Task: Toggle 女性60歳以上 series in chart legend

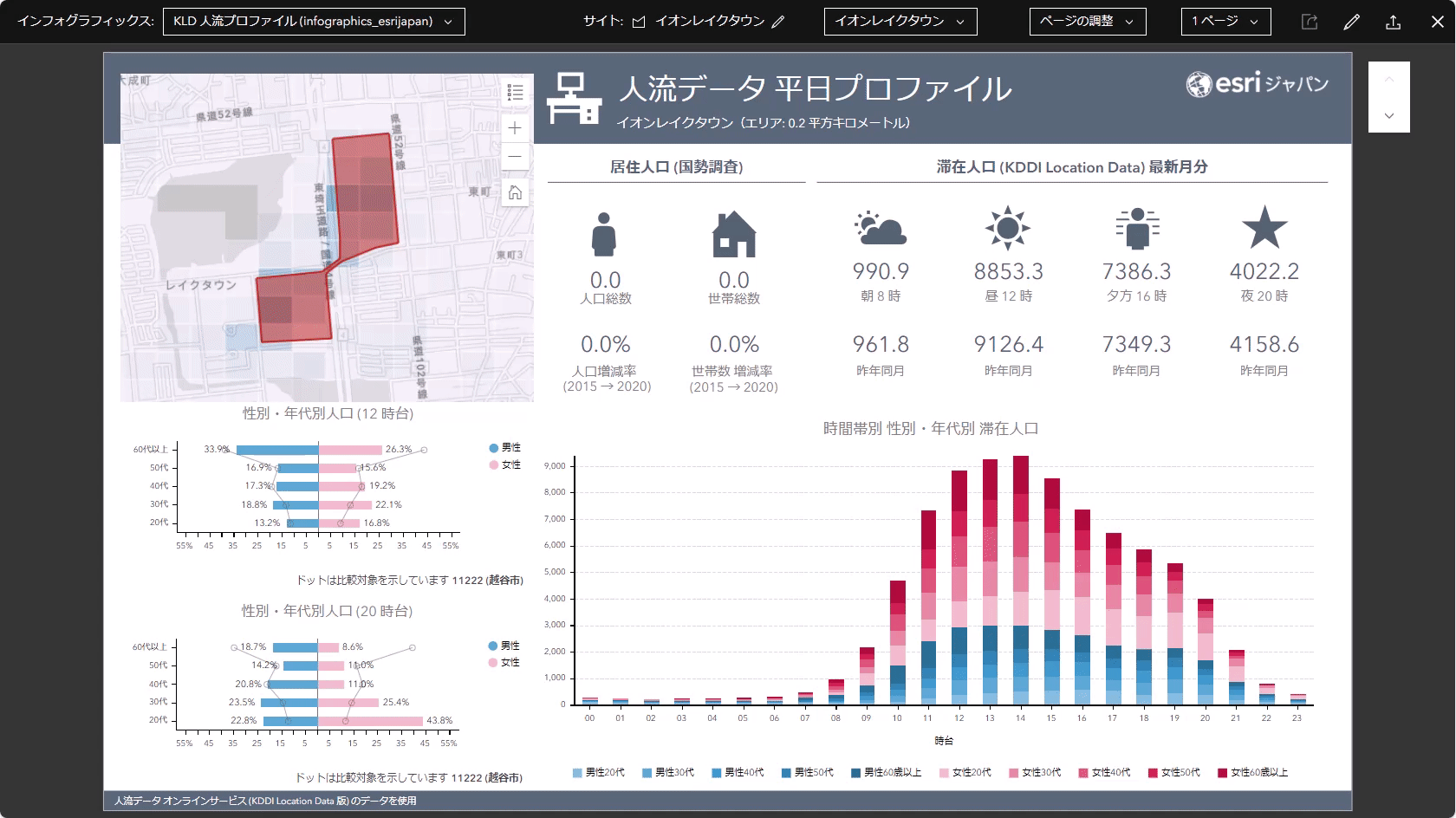Action: tap(1252, 772)
